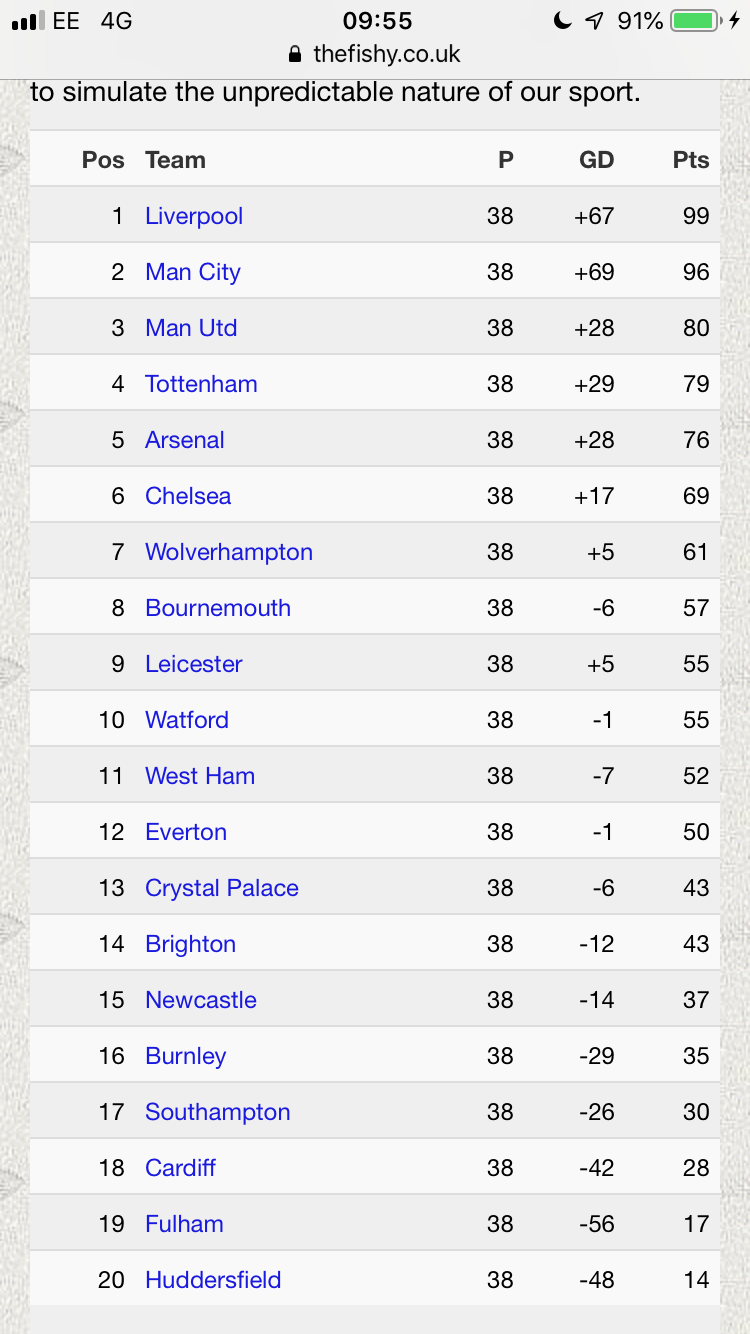
Task: Click the GD column header
Action: tap(597, 160)
